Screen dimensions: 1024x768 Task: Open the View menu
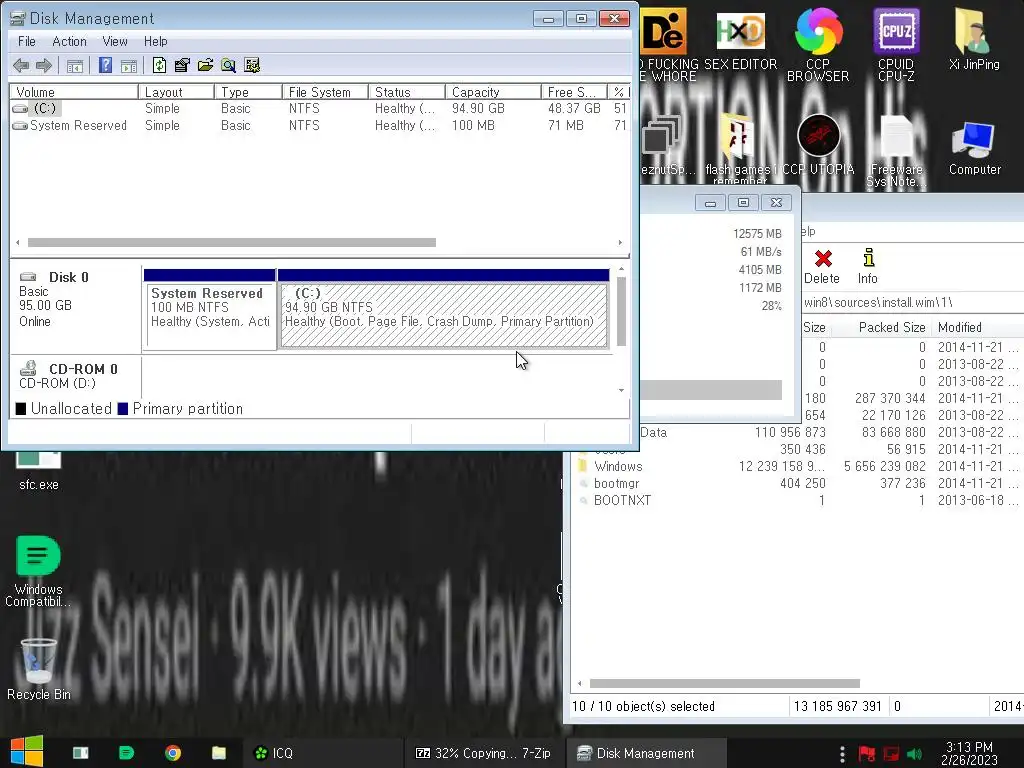[115, 41]
